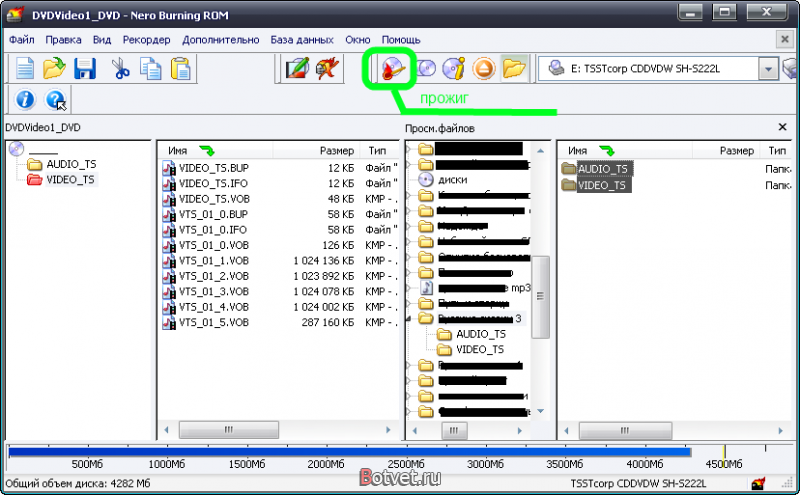
Task: Select file VTS_01_2.VOB
Action: 214,276
